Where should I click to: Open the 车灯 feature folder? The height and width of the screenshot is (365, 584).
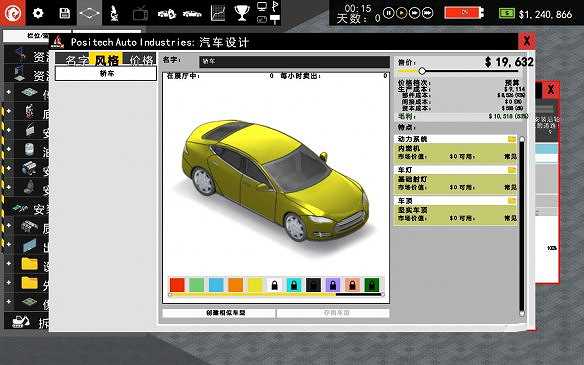coord(512,170)
